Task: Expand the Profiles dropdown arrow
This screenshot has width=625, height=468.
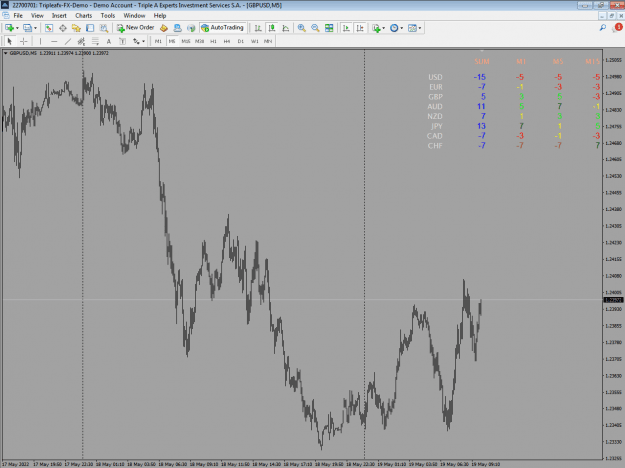Action: 35,28
